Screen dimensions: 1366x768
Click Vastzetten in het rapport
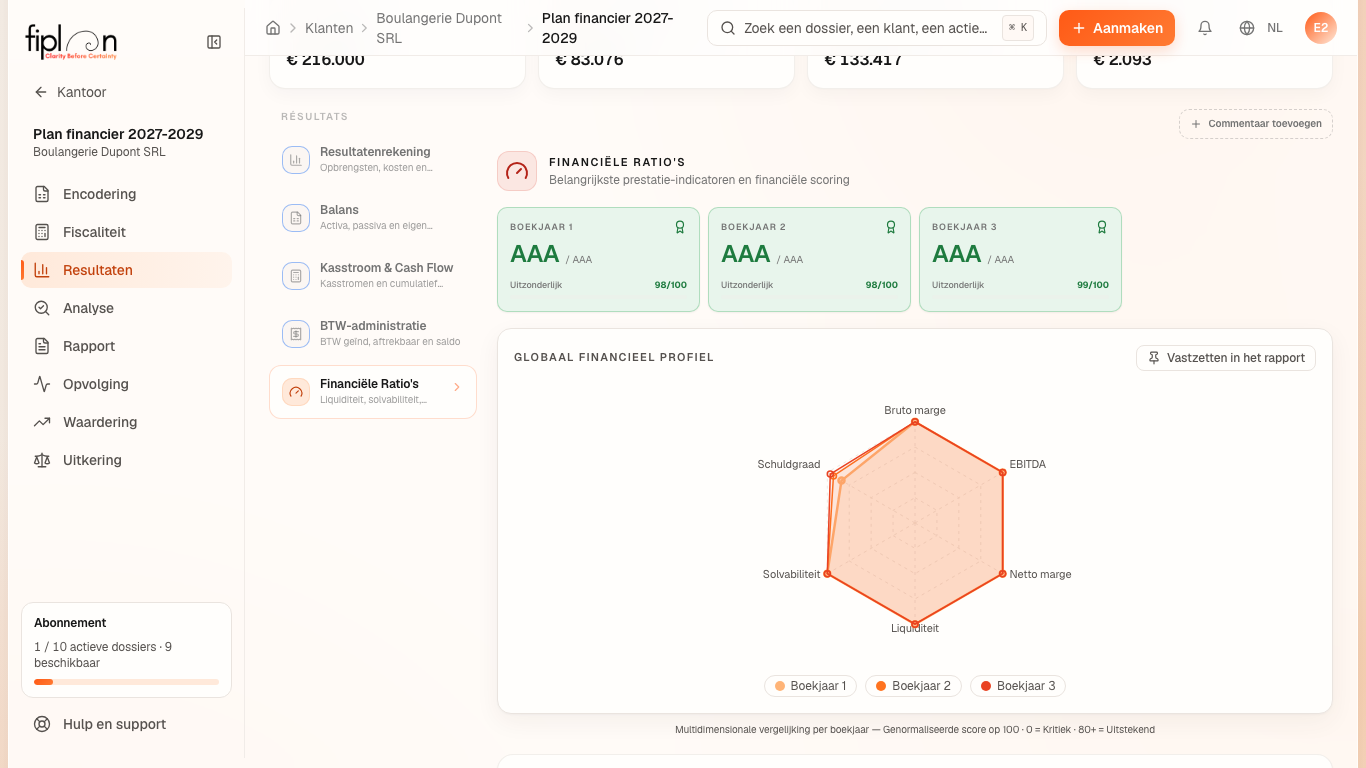(x=1226, y=358)
